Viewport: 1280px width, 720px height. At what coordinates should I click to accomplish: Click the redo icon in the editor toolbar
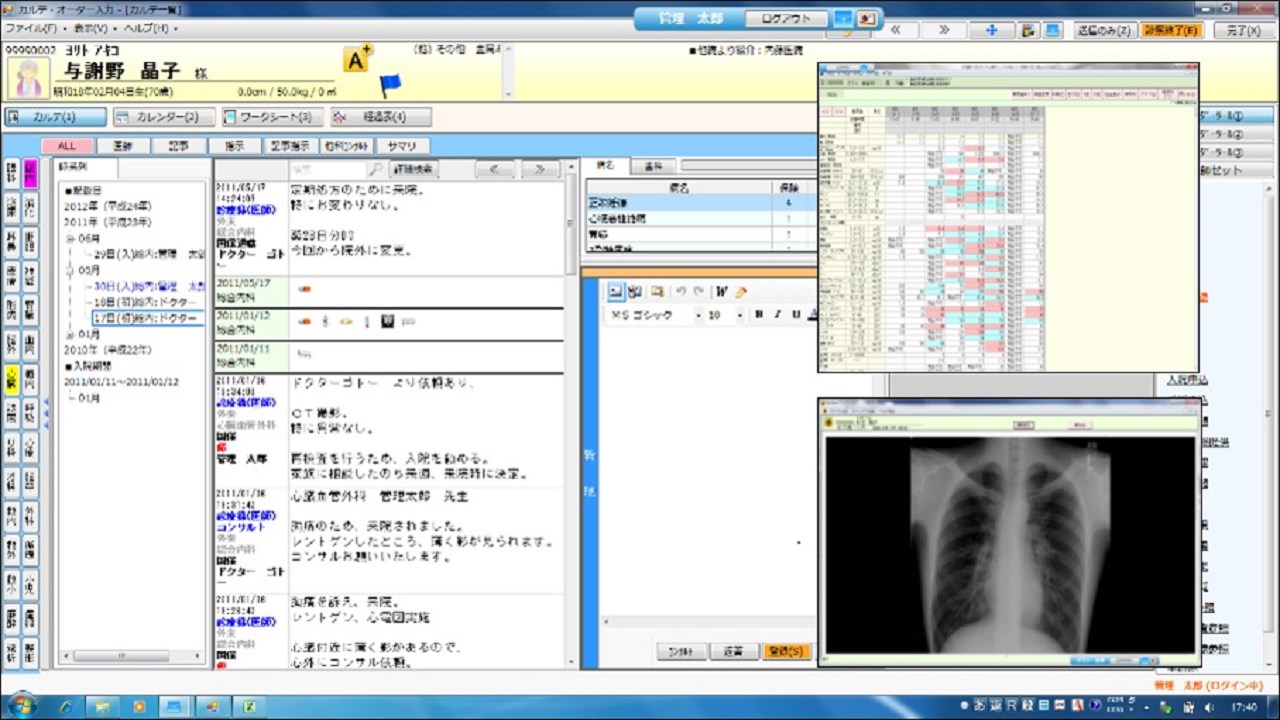click(x=698, y=292)
